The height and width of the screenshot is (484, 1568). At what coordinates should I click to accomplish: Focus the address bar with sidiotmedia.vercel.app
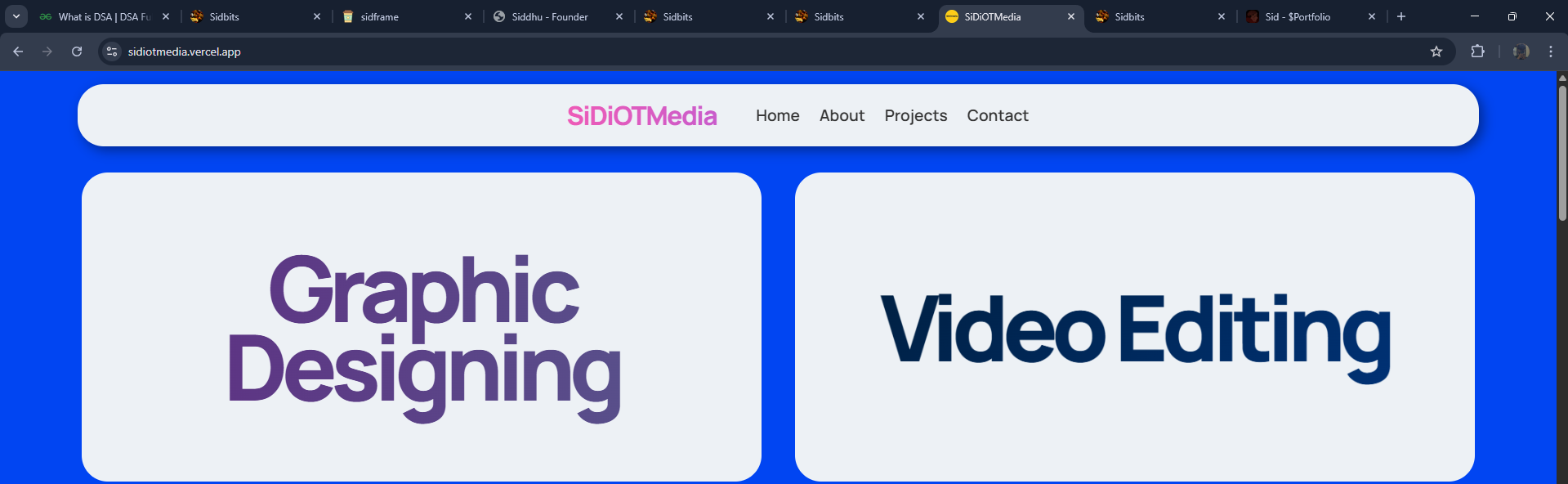pyautogui.click(x=776, y=52)
